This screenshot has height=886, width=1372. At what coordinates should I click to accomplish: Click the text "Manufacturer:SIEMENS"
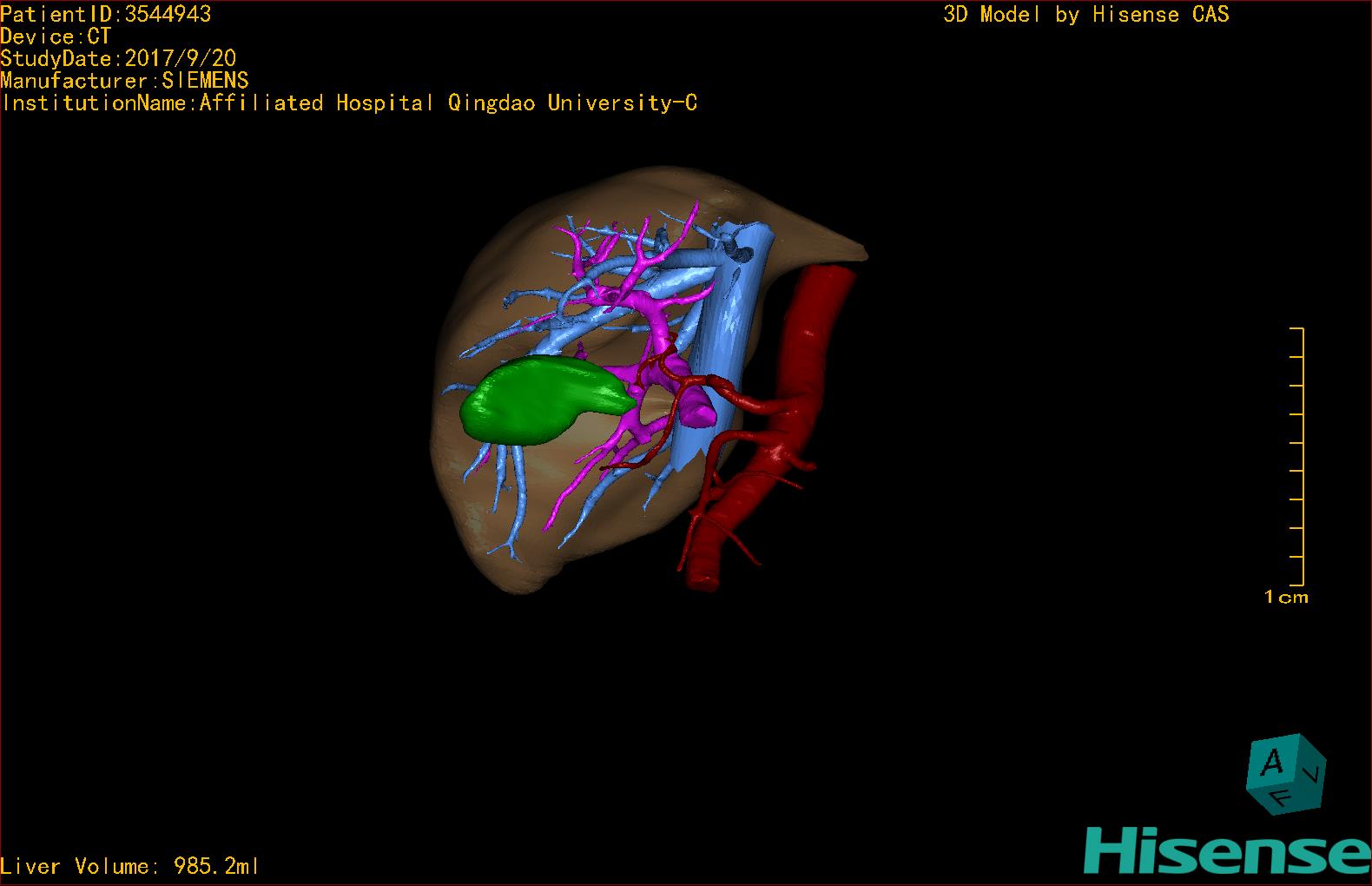point(124,81)
